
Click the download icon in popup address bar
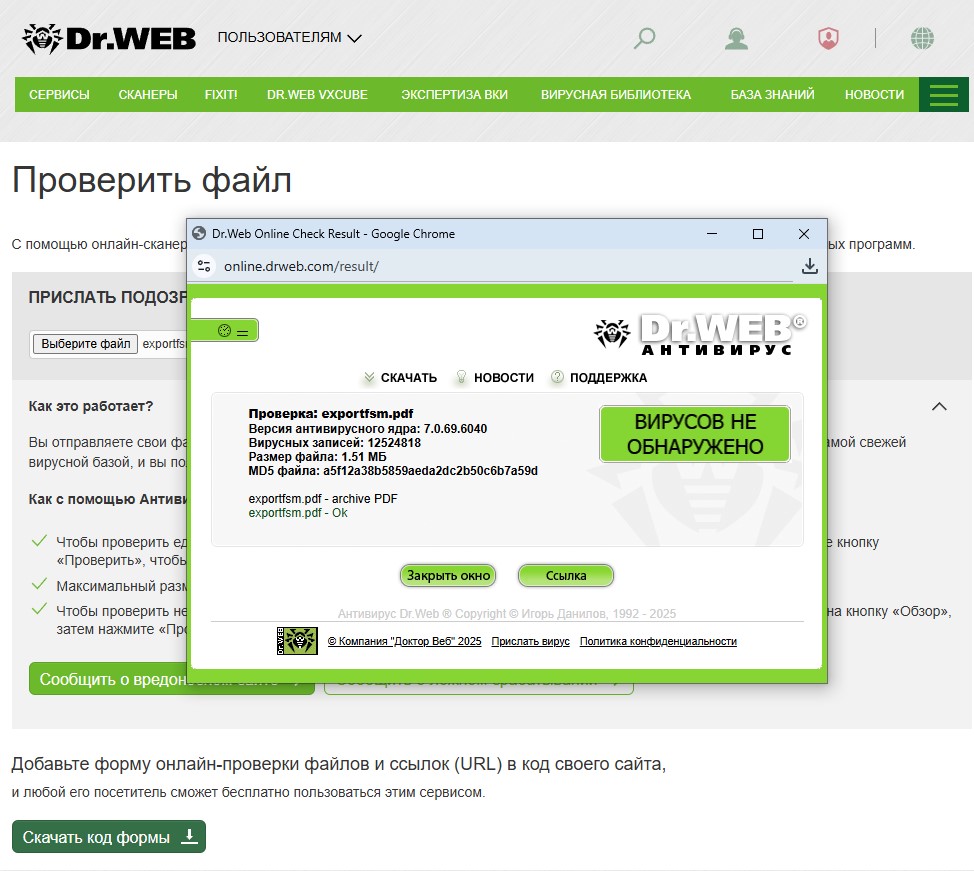point(809,267)
